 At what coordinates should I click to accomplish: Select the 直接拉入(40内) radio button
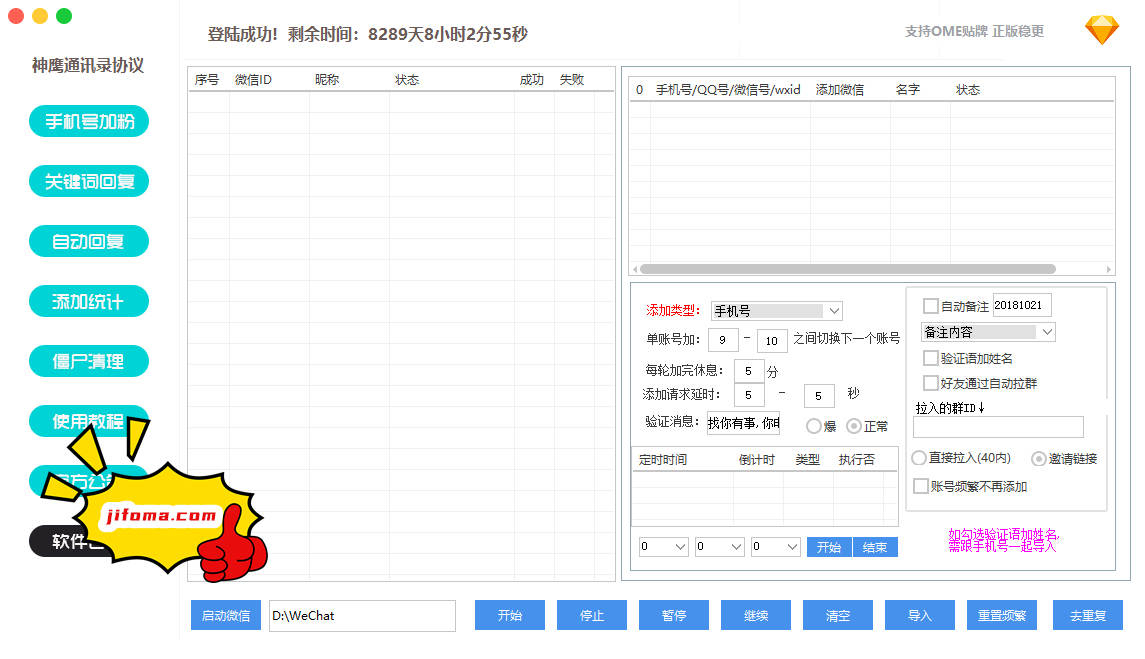pos(918,459)
